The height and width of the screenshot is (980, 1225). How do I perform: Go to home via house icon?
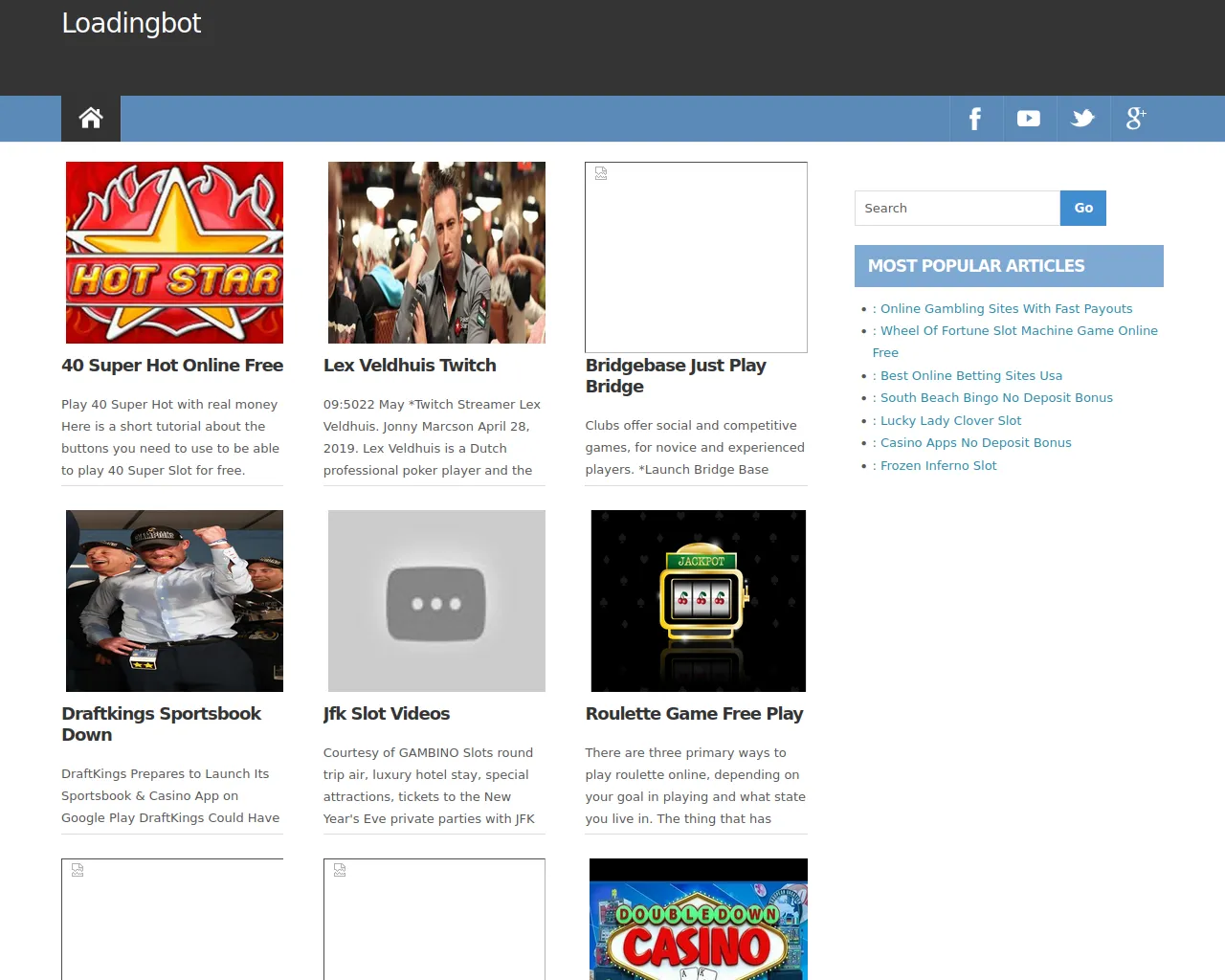[91, 119]
